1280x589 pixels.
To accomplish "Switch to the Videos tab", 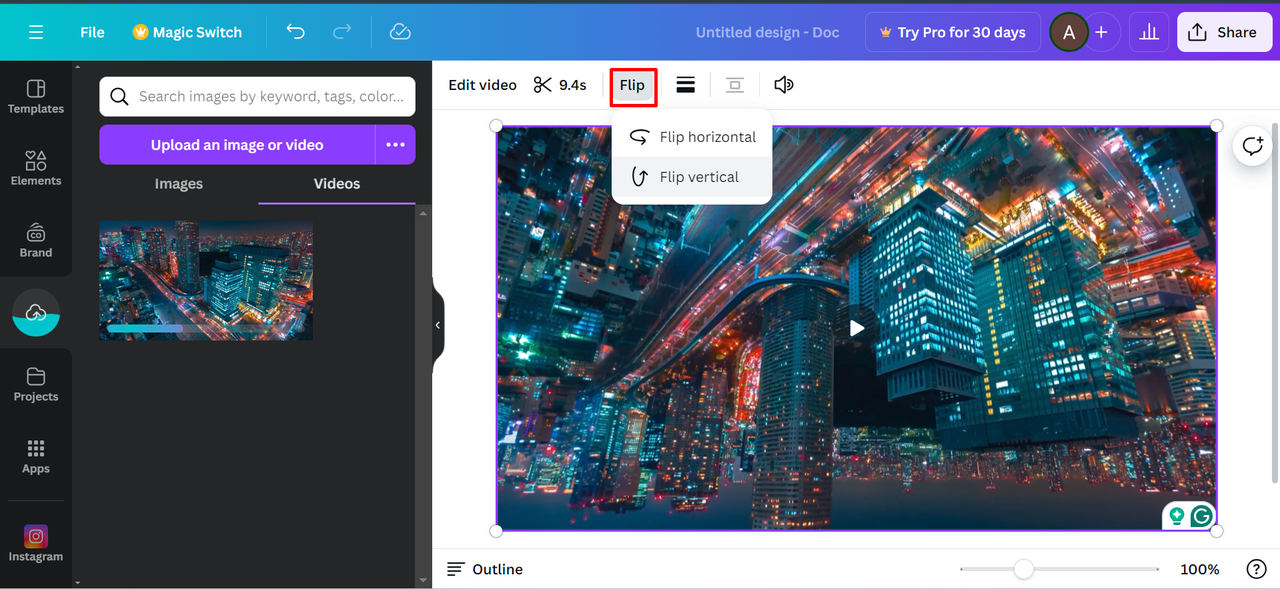I will coord(337,184).
